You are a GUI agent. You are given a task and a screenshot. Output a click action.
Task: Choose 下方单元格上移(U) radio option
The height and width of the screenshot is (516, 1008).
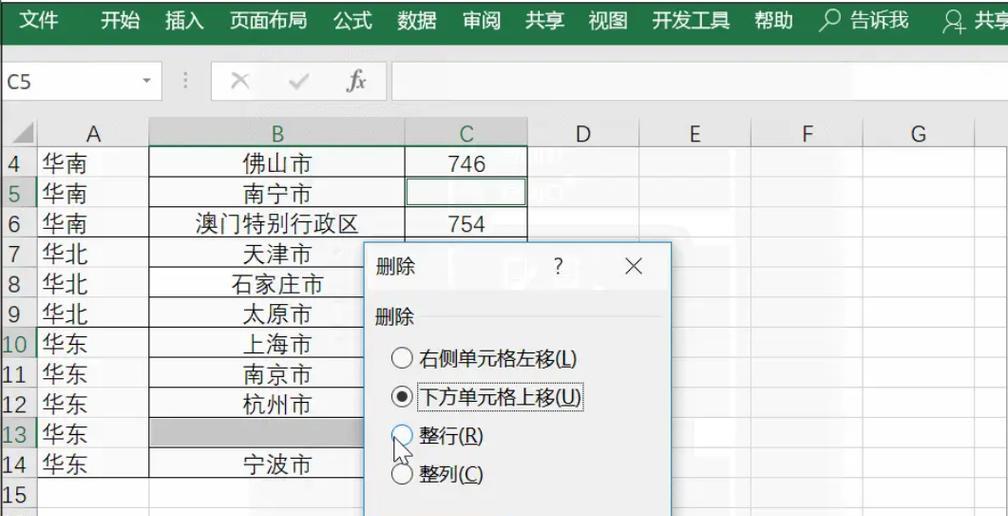point(487,397)
